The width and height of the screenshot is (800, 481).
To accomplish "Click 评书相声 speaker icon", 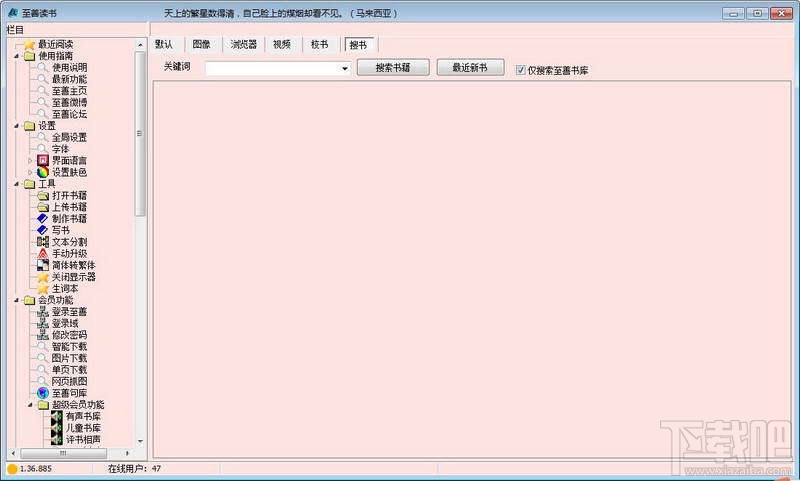I will tap(57, 440).
